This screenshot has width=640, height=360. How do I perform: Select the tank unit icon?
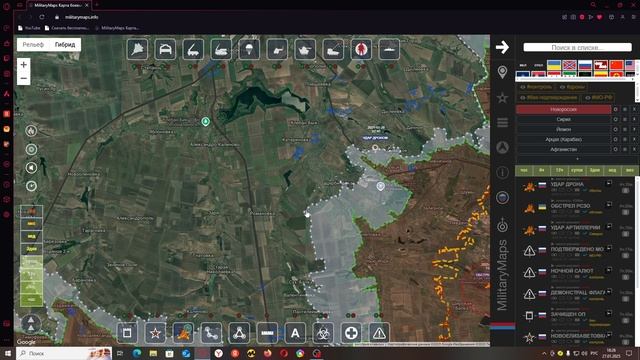(305, 49)
